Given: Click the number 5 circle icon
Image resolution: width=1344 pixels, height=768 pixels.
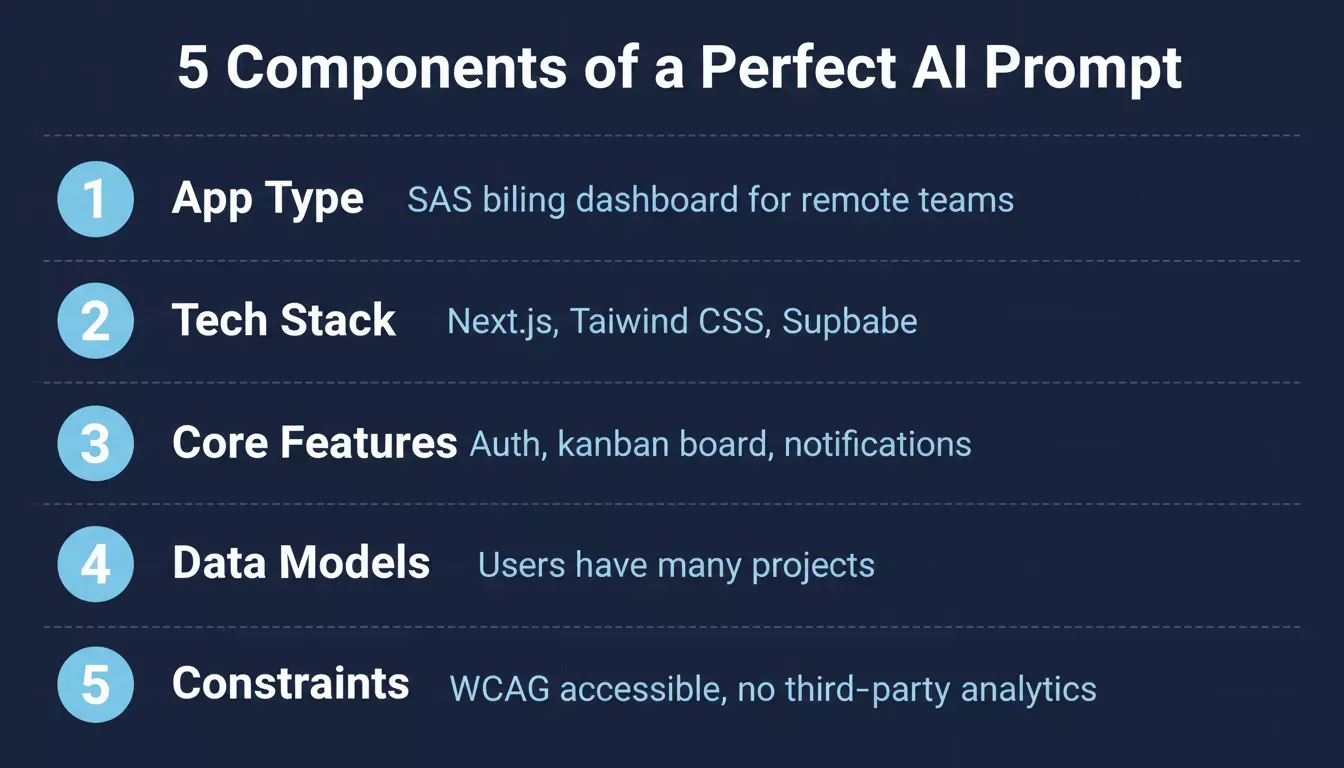Looking at the screenshot, I should point(95,686).
